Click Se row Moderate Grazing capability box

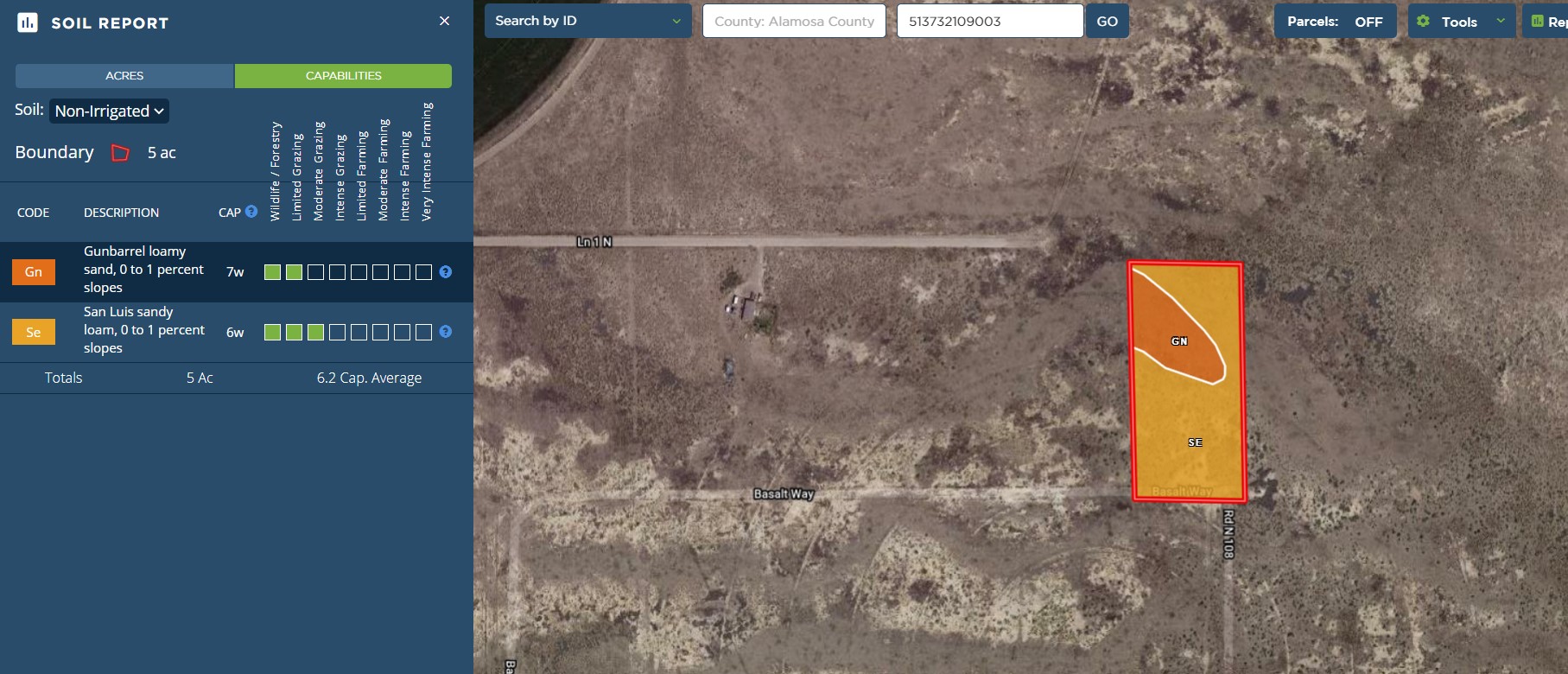(x=315, y=332)
